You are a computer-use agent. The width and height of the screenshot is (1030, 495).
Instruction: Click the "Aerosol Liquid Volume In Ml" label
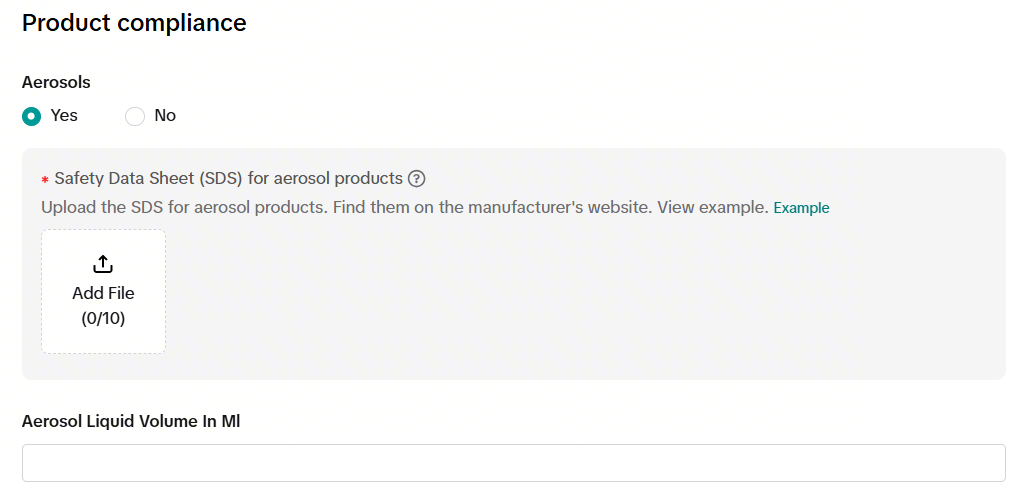(x=131, y=421)
